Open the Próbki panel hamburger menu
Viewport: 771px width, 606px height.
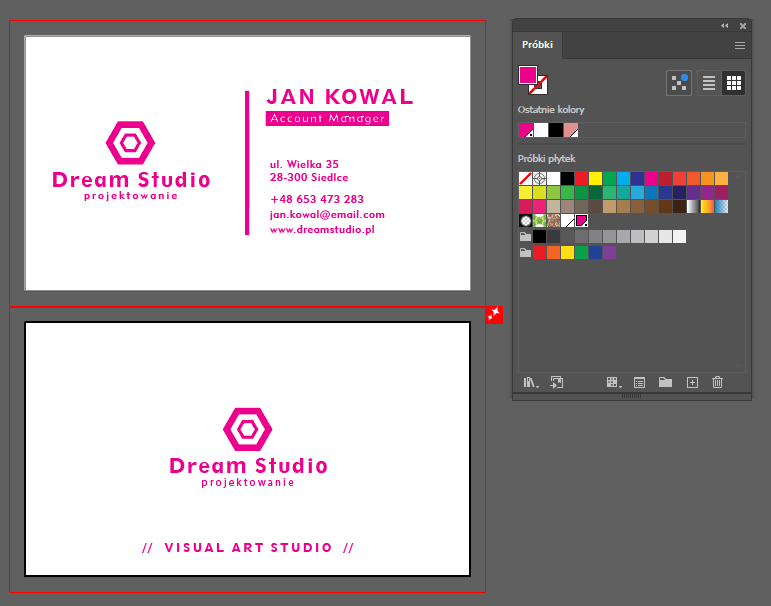coord(740,46)
